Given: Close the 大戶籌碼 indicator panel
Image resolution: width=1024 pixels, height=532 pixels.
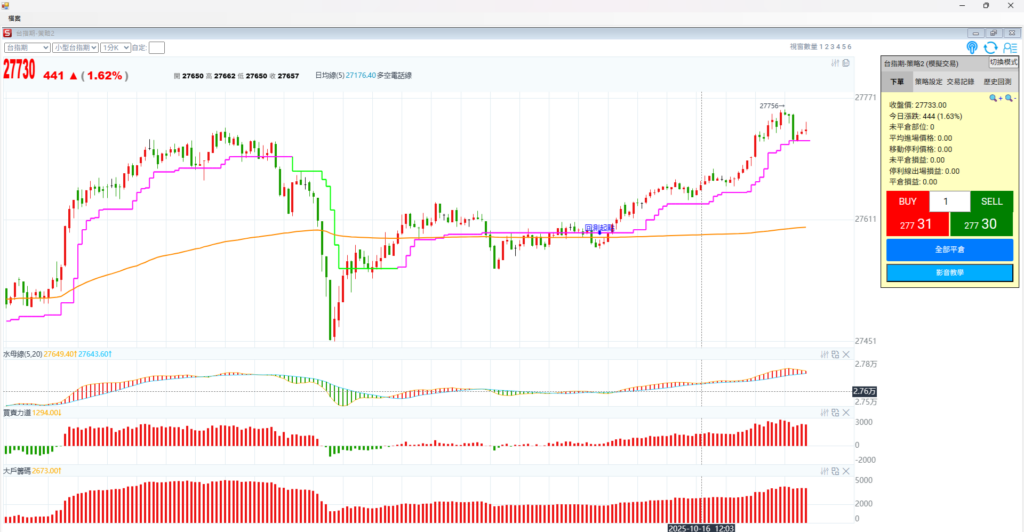Looking at the screenshot, I should click(x=846, y=469).
